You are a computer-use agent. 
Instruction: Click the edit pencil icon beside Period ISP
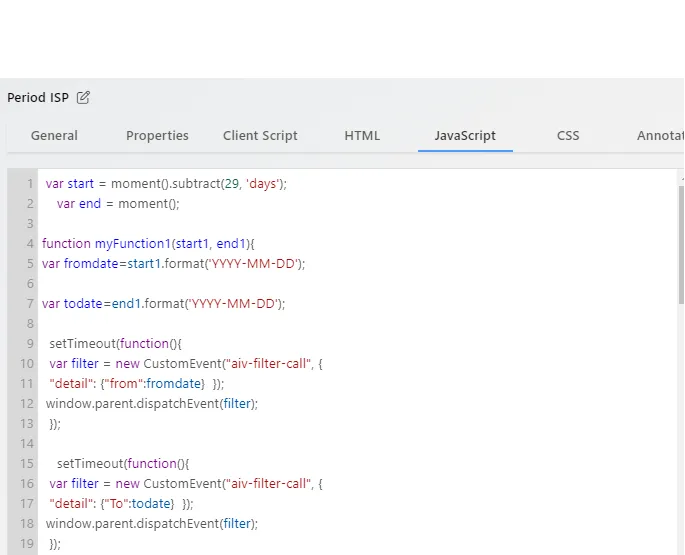coord(83,97)
